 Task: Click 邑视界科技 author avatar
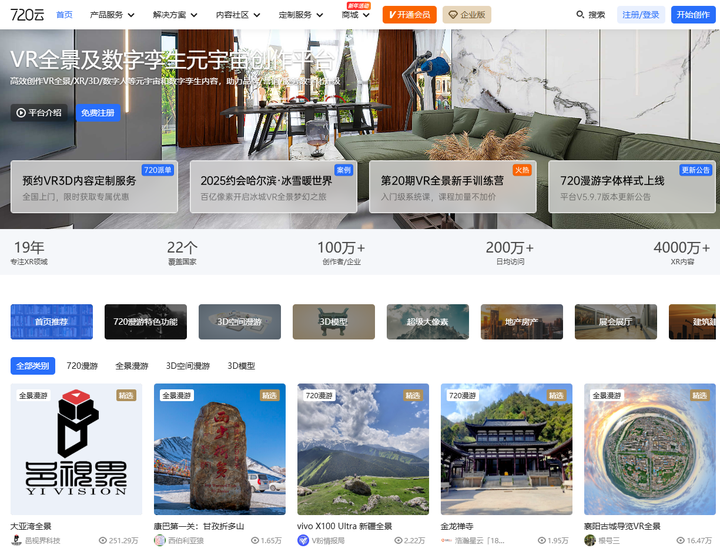(x=17, y=540)
